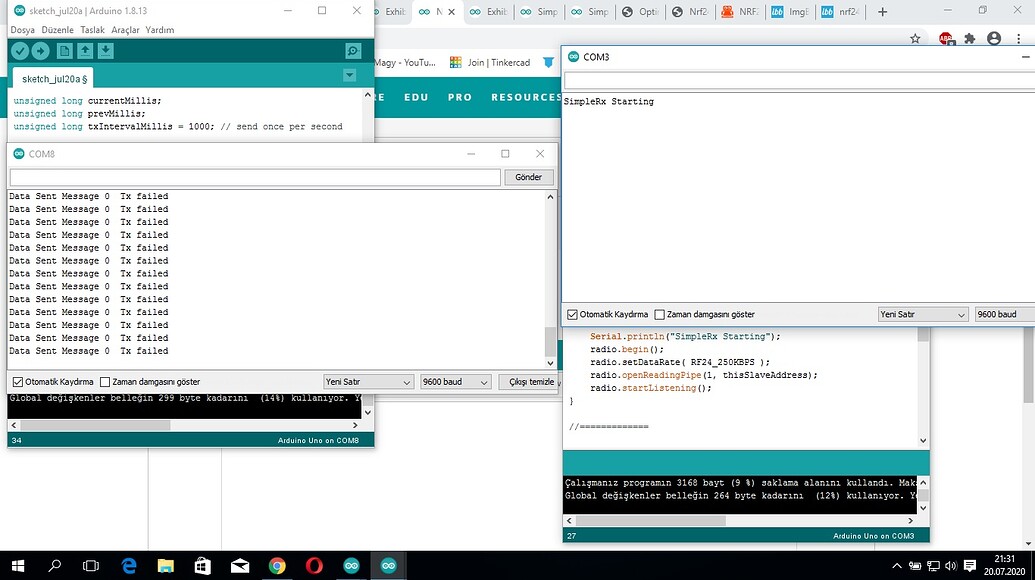Open the Dosya menu

22,30
